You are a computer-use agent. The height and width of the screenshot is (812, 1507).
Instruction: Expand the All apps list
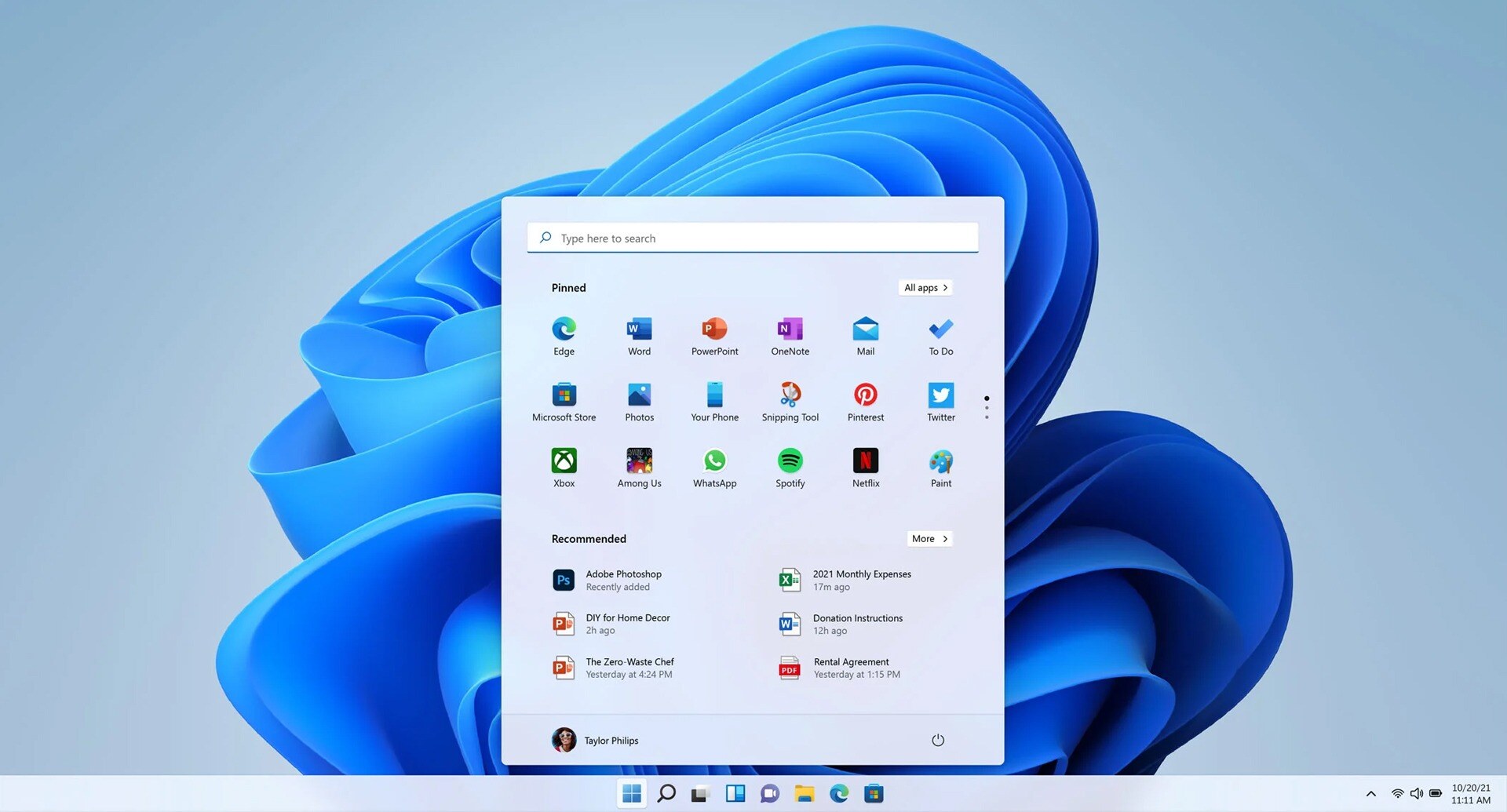pos(925,288)
